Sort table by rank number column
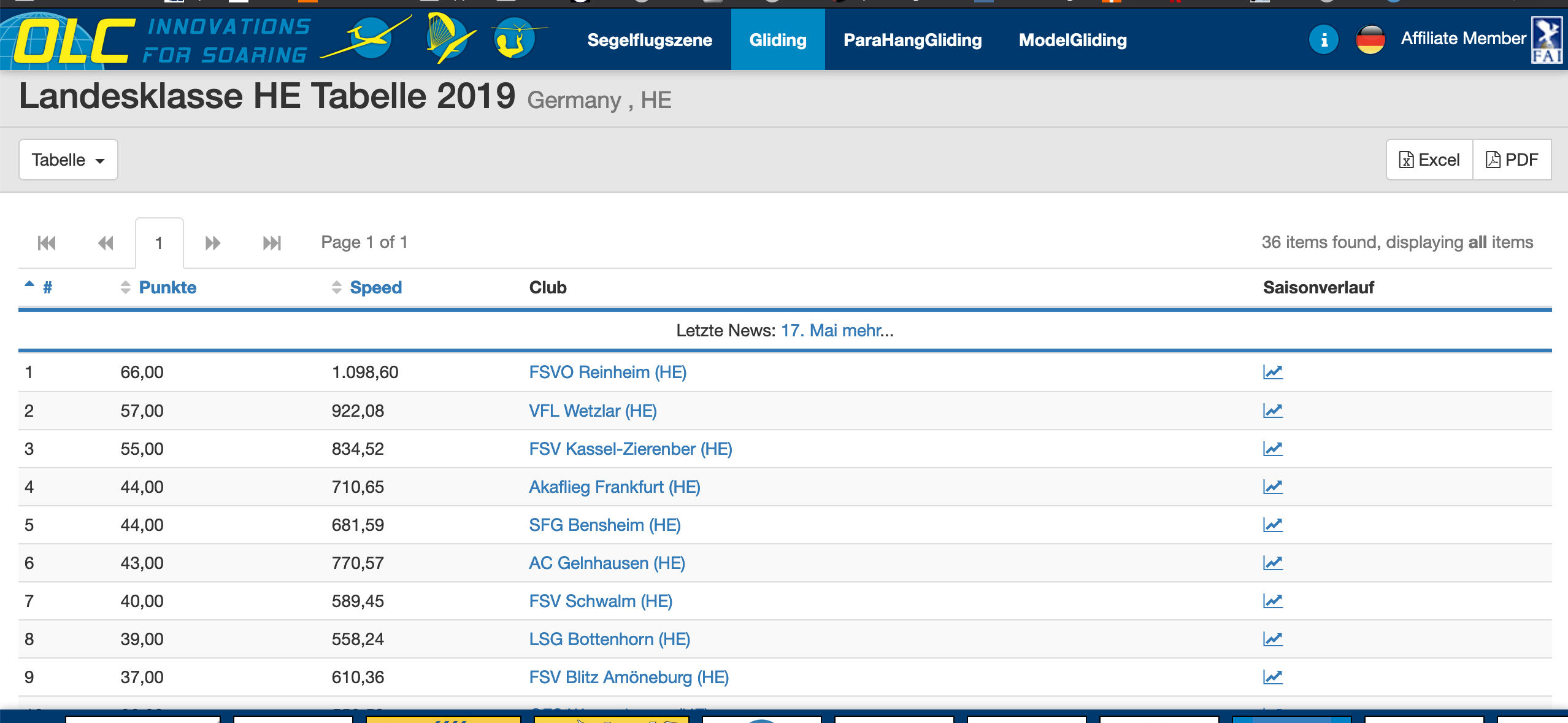 point(38,287)
